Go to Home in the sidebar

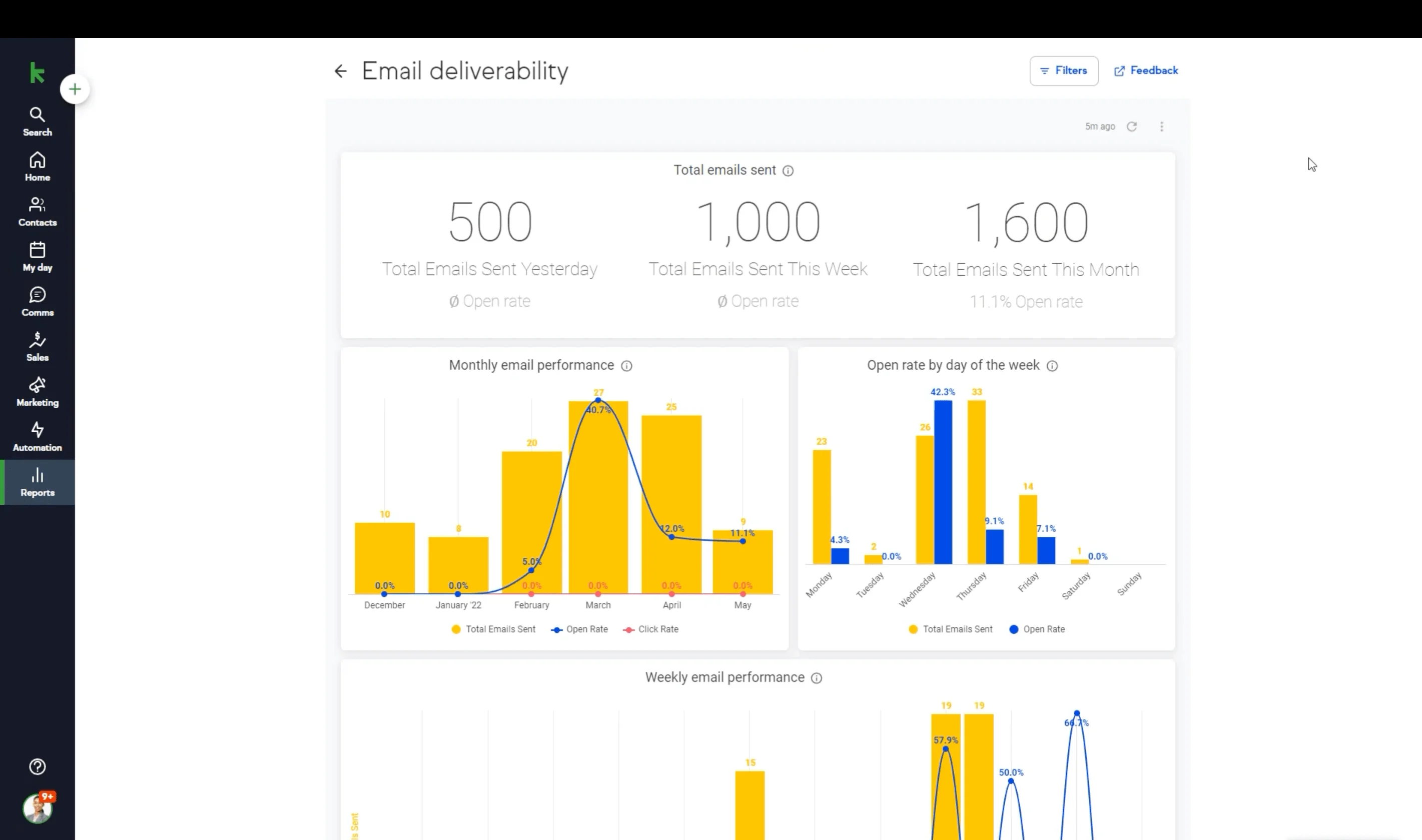(x=38, y=167)
